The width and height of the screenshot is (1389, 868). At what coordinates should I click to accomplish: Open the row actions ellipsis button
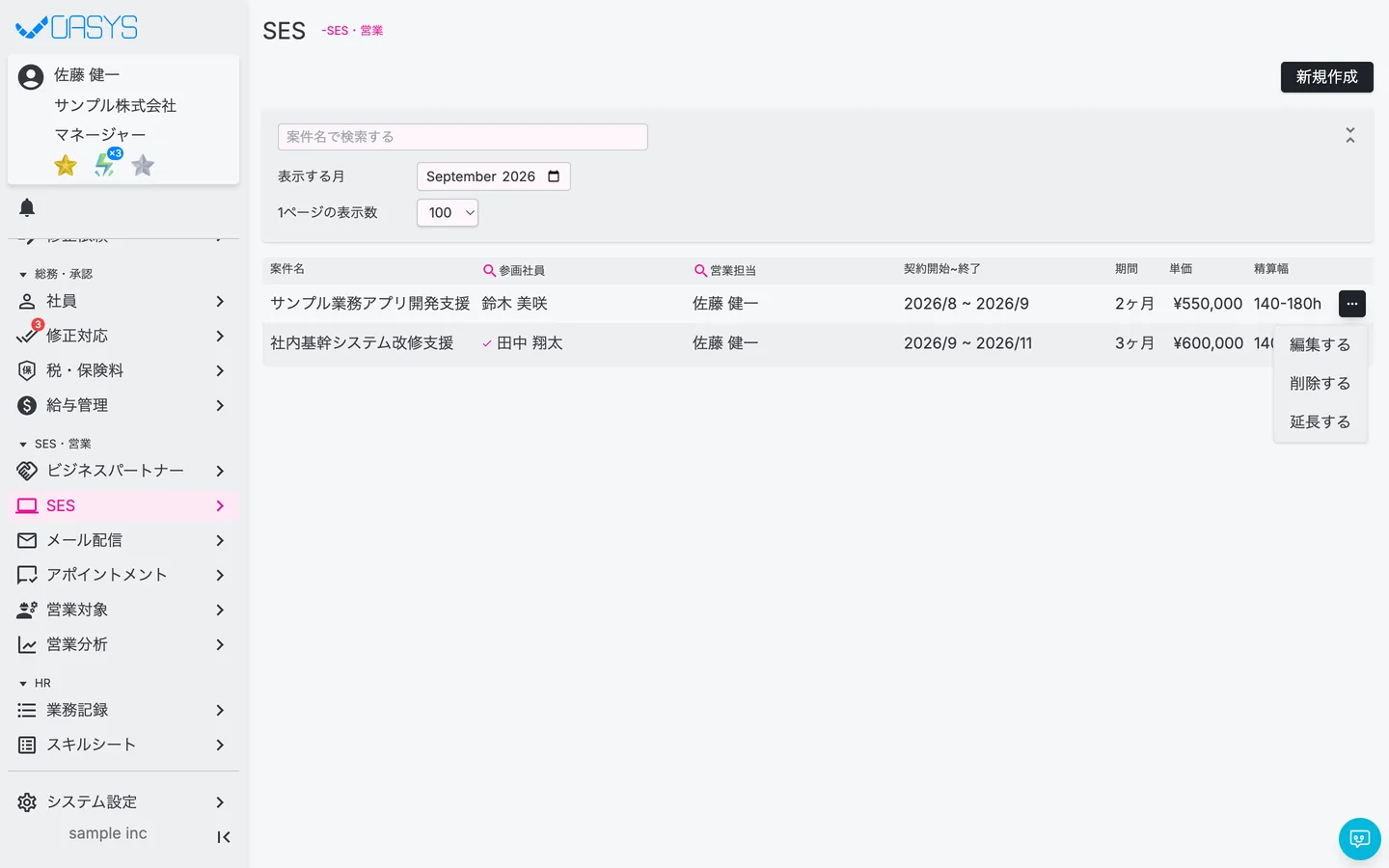1352,304
